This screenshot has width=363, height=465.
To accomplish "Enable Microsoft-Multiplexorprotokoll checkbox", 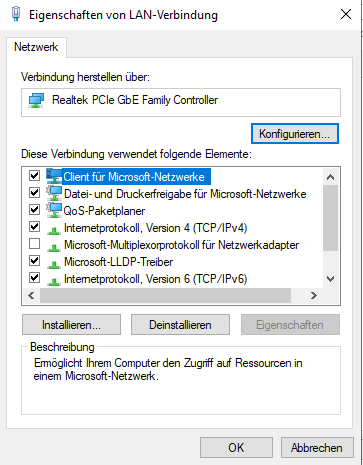I will tap(35, 244).
